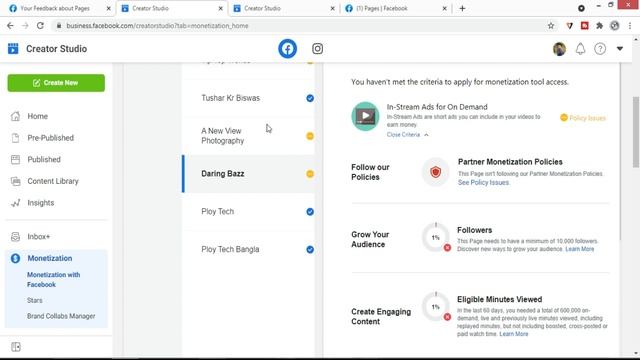Switch to Pages | Facebook browser tab
The image size is (640, 360).
pyautogui.click(x=396, y=8)
